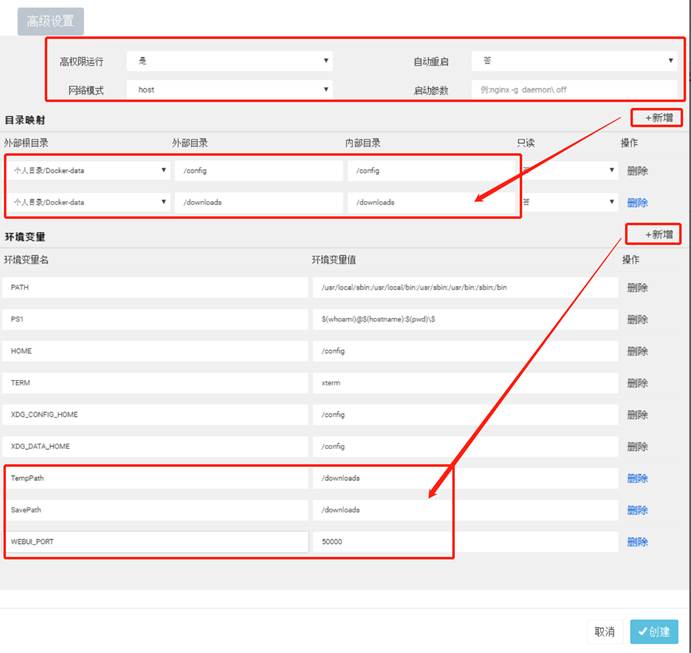Click the 启动参数 input field
The width and height of the screenshot is (691, 653).
coord(573,89)
